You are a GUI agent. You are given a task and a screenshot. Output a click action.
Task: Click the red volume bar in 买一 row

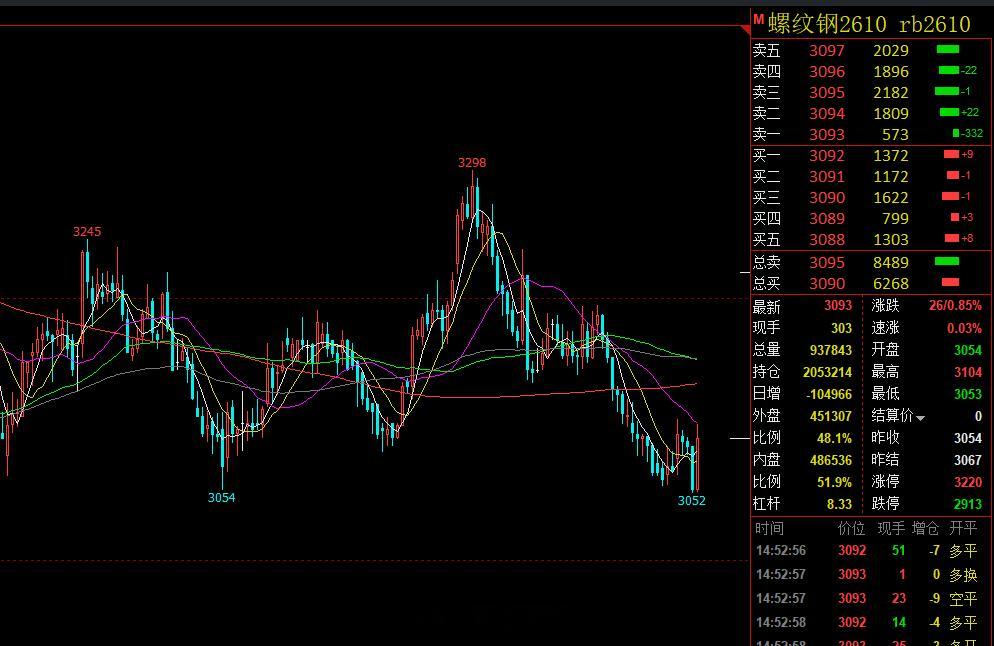click(951, 154)
